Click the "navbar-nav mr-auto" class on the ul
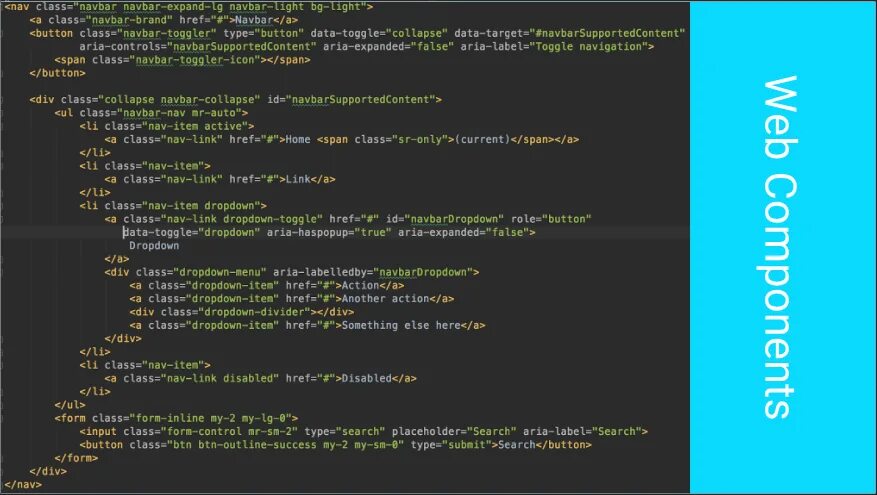Screen dimensions: 877x495 (x=179, y=113)
